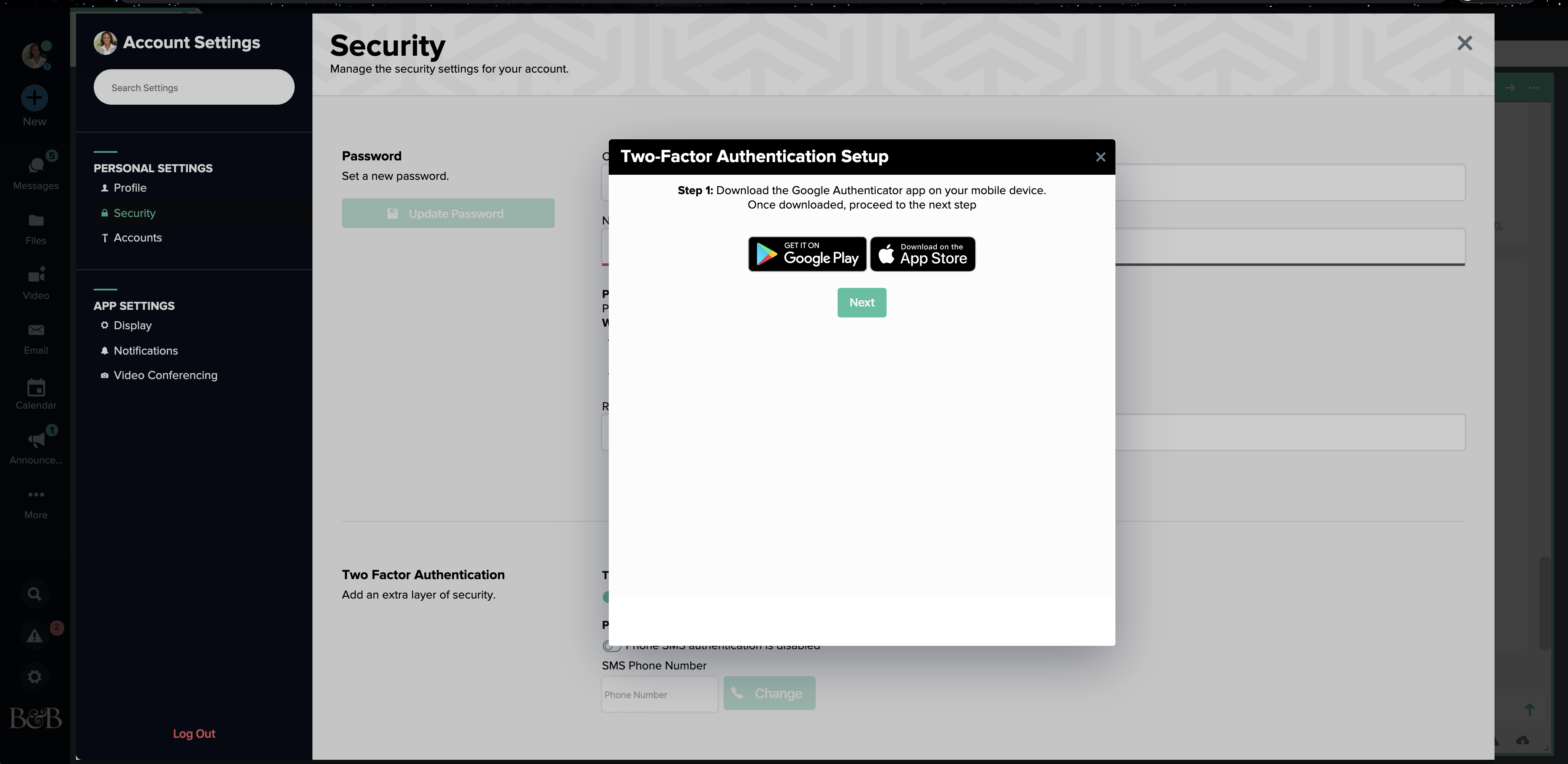Open Calendar in the left sidebar
The width and height of the screenshot is (1568, 764).
(36, 394)
